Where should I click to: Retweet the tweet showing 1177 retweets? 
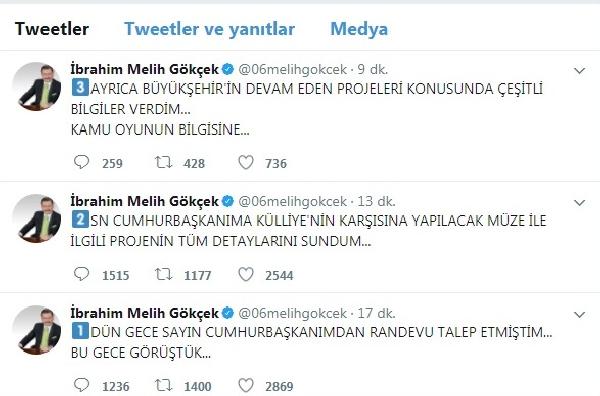(163, 274)
